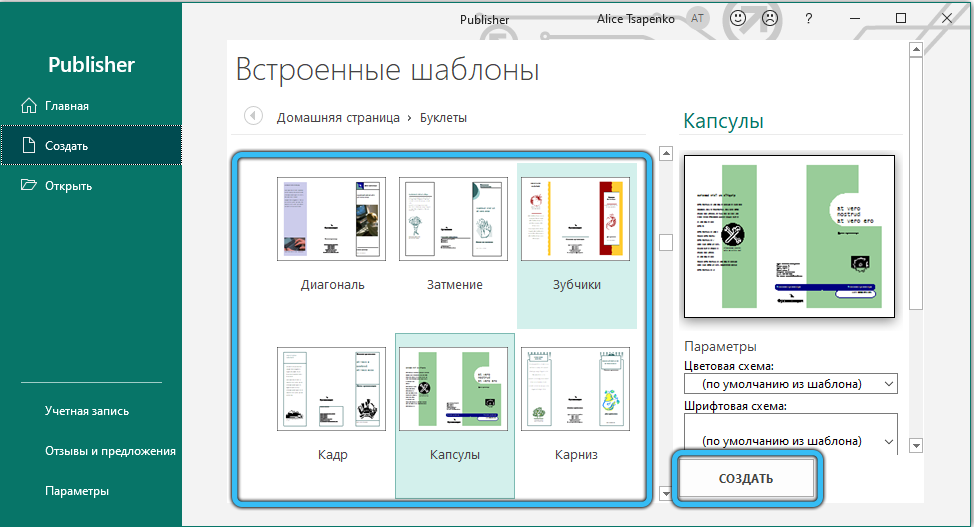
Task: Select the Карниз template thumbnail
Action: (575, 389)
